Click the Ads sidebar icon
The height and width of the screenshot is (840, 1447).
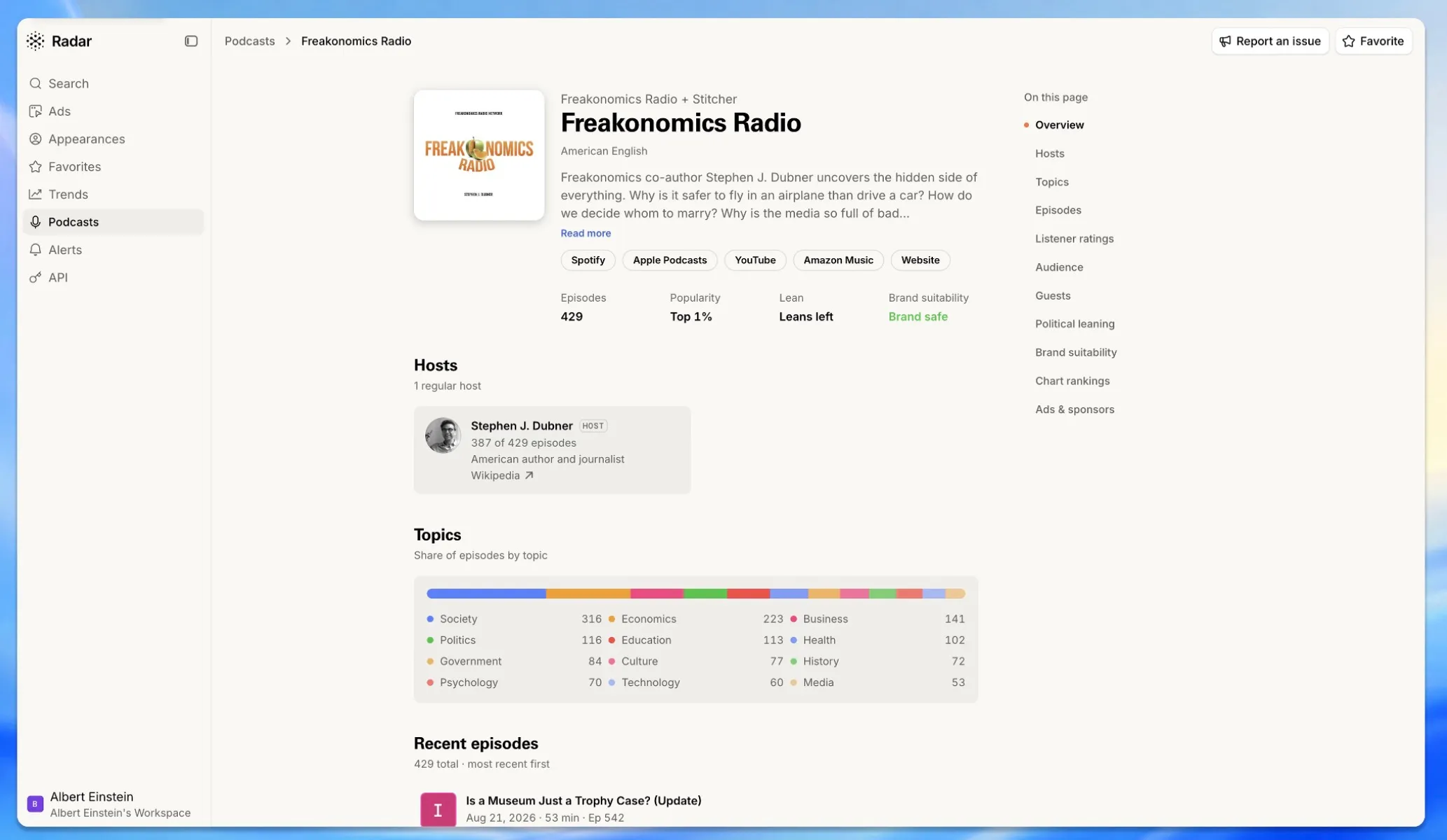click(35, 111)
